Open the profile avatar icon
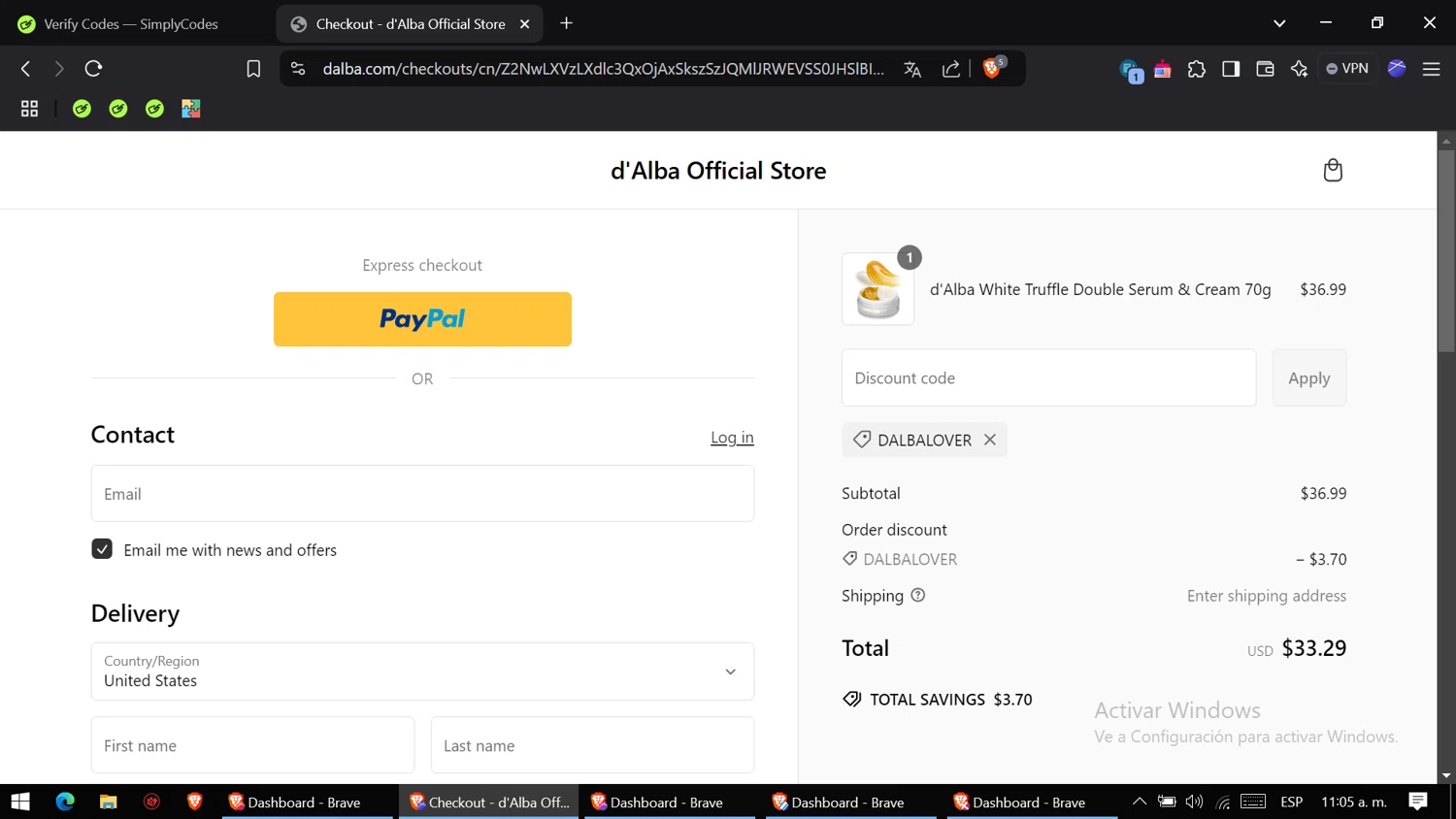 (x=1397, y=68)
